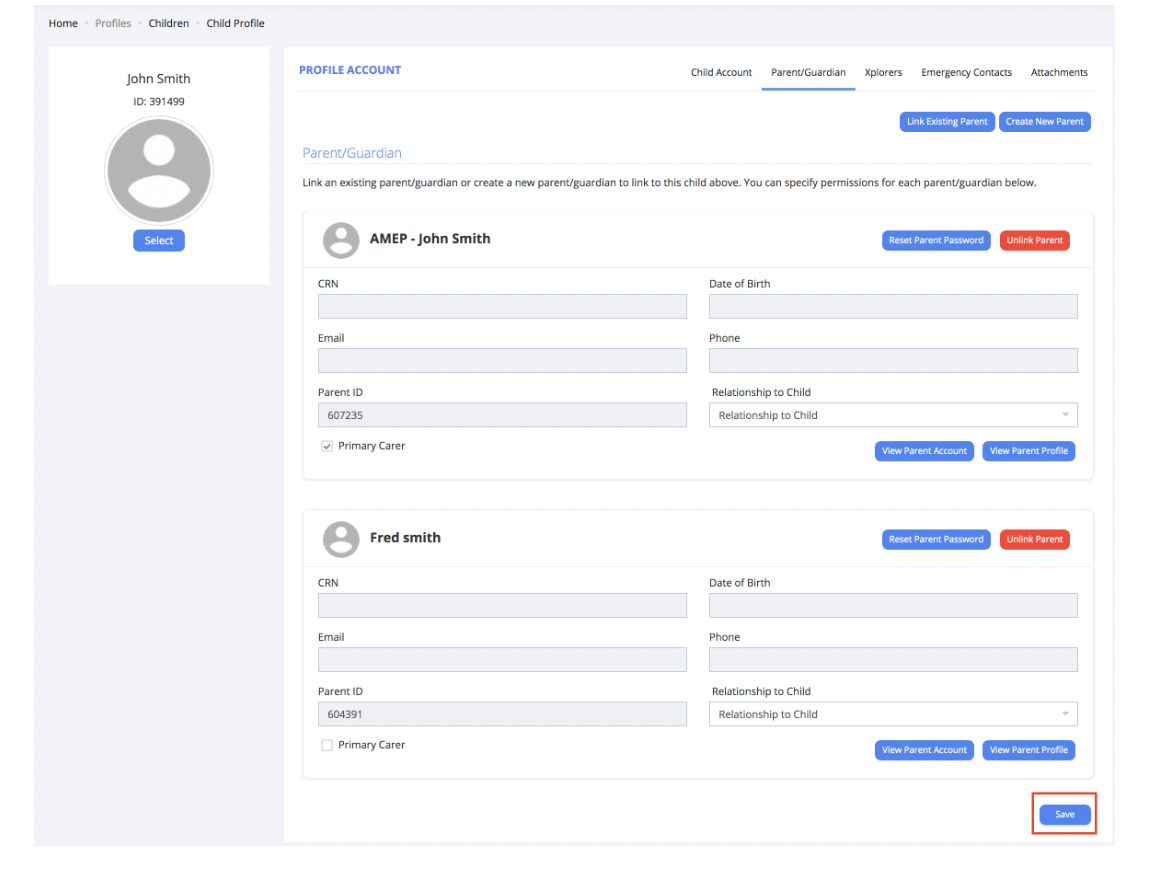Reset John Smith's parent password
This screenshot has height=870, width=1152.
tap(936, 240)
